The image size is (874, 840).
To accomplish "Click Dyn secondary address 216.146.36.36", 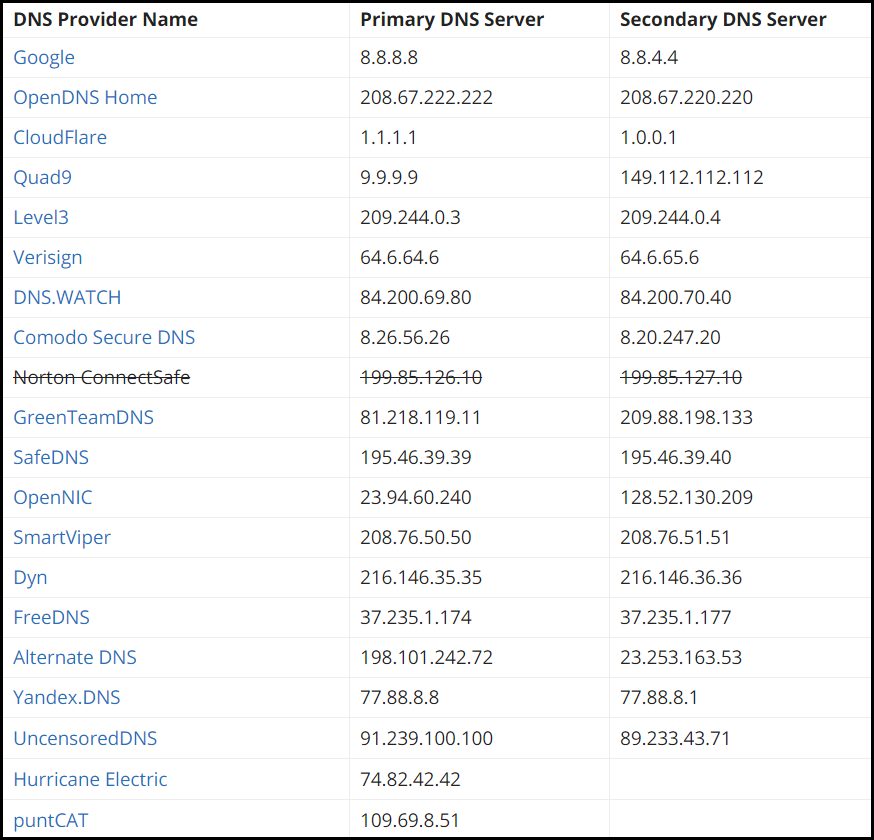I will tap(681, 578).
